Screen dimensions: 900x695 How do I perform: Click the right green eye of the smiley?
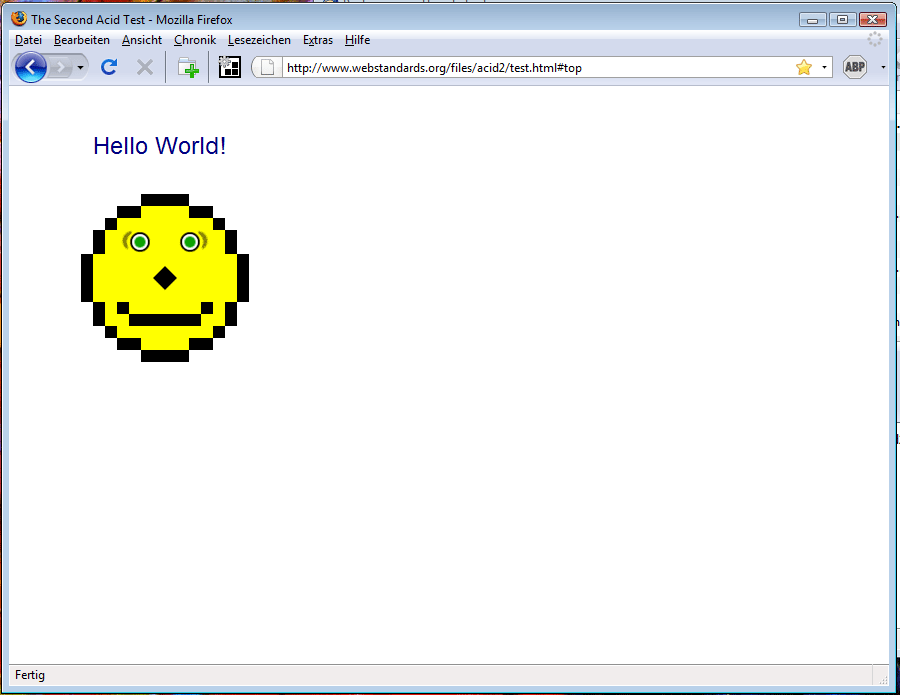click(x=190, y=242)
